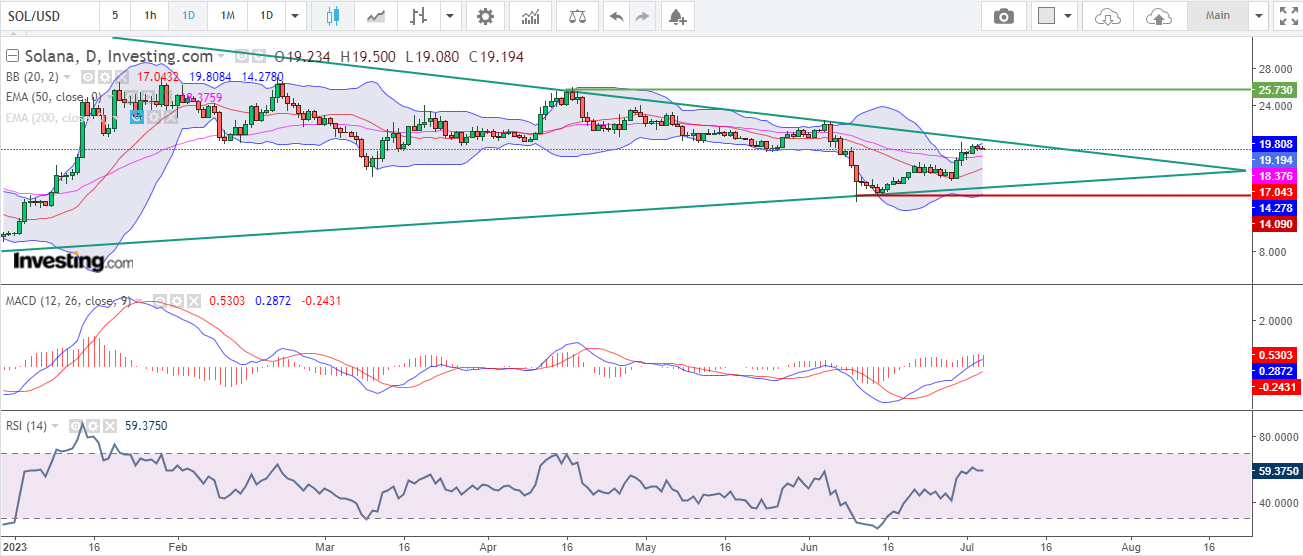Click the MACD (12, 26, close, 9) label
1303x556 pixels.
(68, 301)
